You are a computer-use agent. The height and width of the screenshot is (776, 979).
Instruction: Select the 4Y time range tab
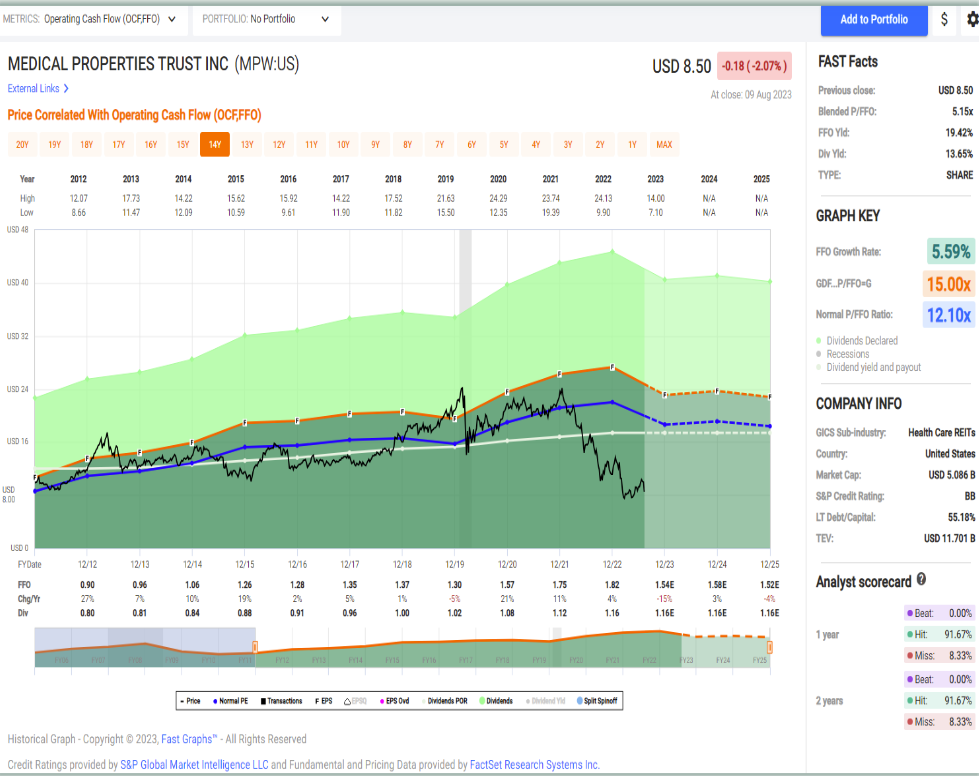pyautogui.click(x=536, y=144)
